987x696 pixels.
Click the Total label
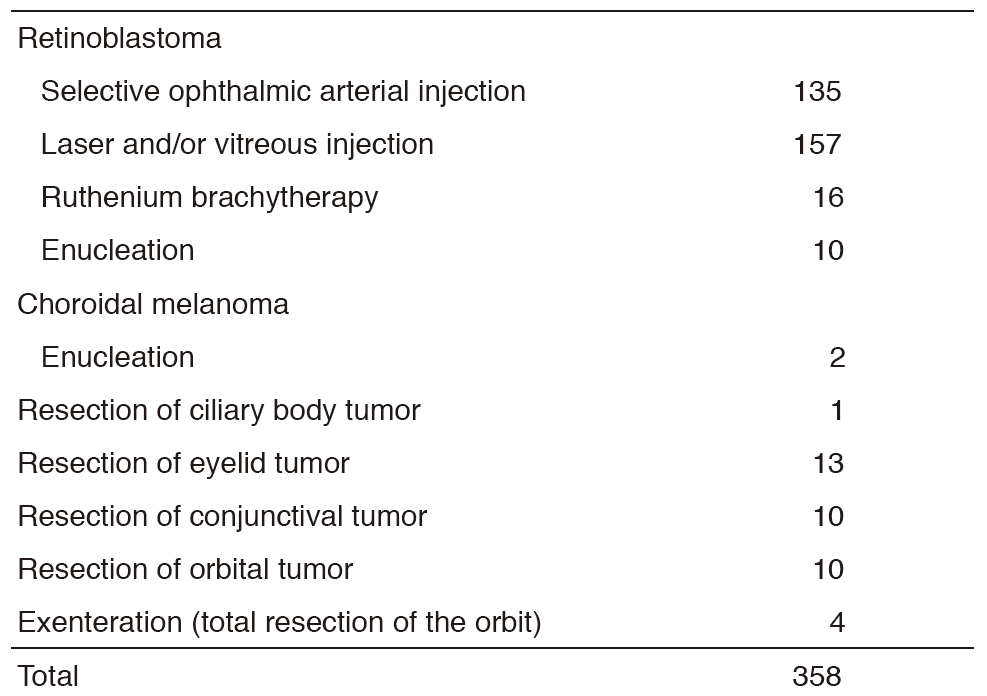pos(48,676)
